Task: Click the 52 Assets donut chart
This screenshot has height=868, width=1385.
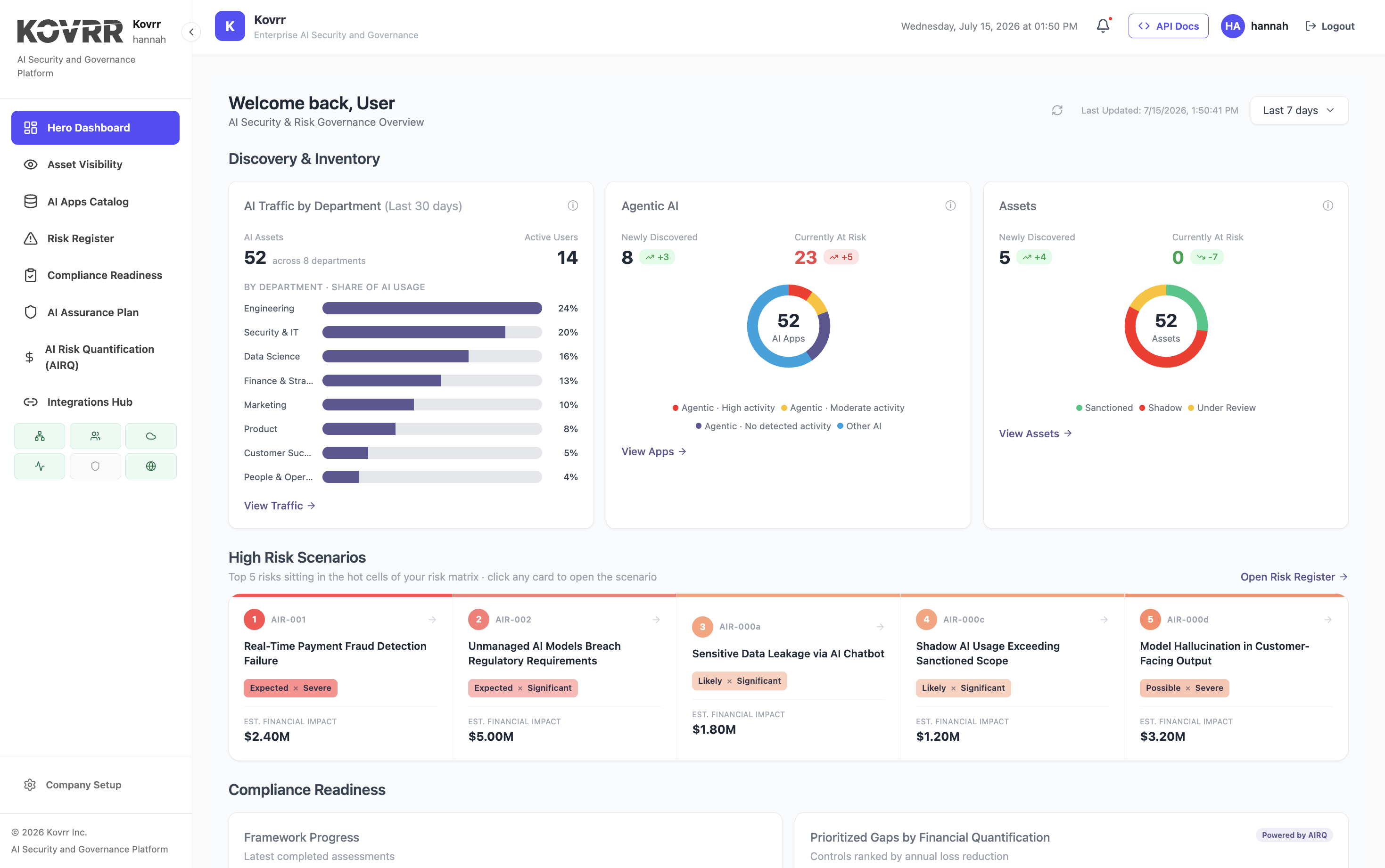Action: coord(1166,326)
